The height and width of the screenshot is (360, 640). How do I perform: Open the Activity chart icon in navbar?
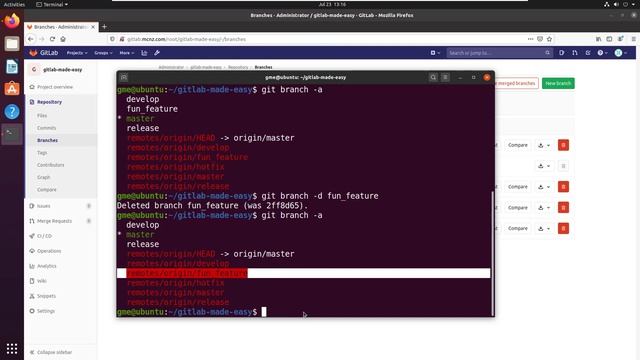coord(144,53)
